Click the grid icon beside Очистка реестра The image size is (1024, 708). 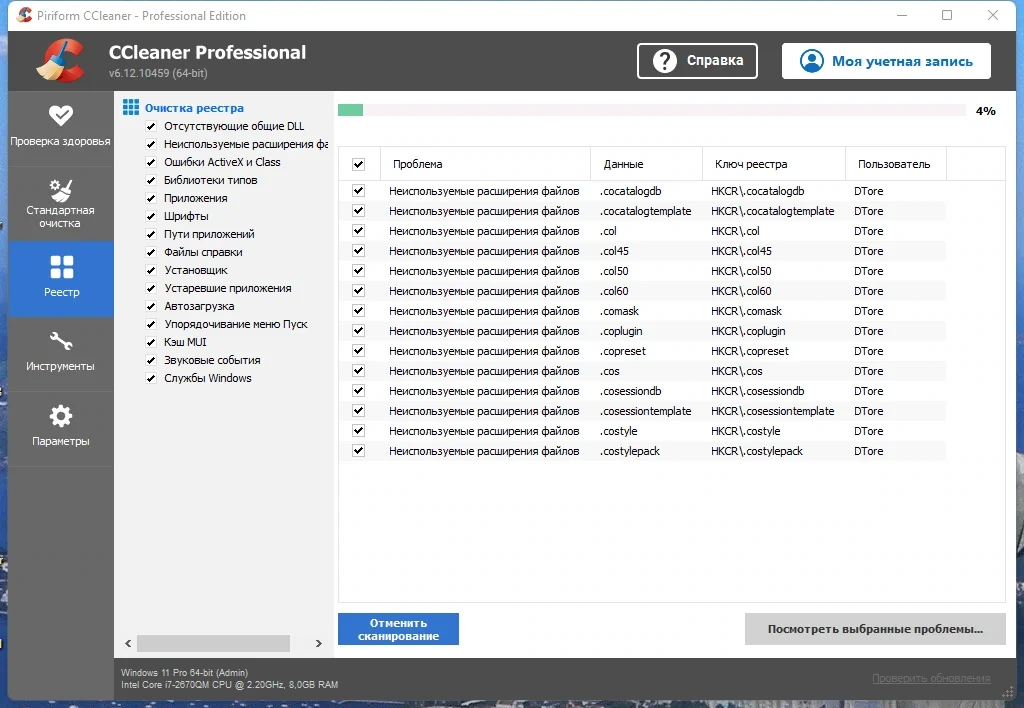click(131, 107)
